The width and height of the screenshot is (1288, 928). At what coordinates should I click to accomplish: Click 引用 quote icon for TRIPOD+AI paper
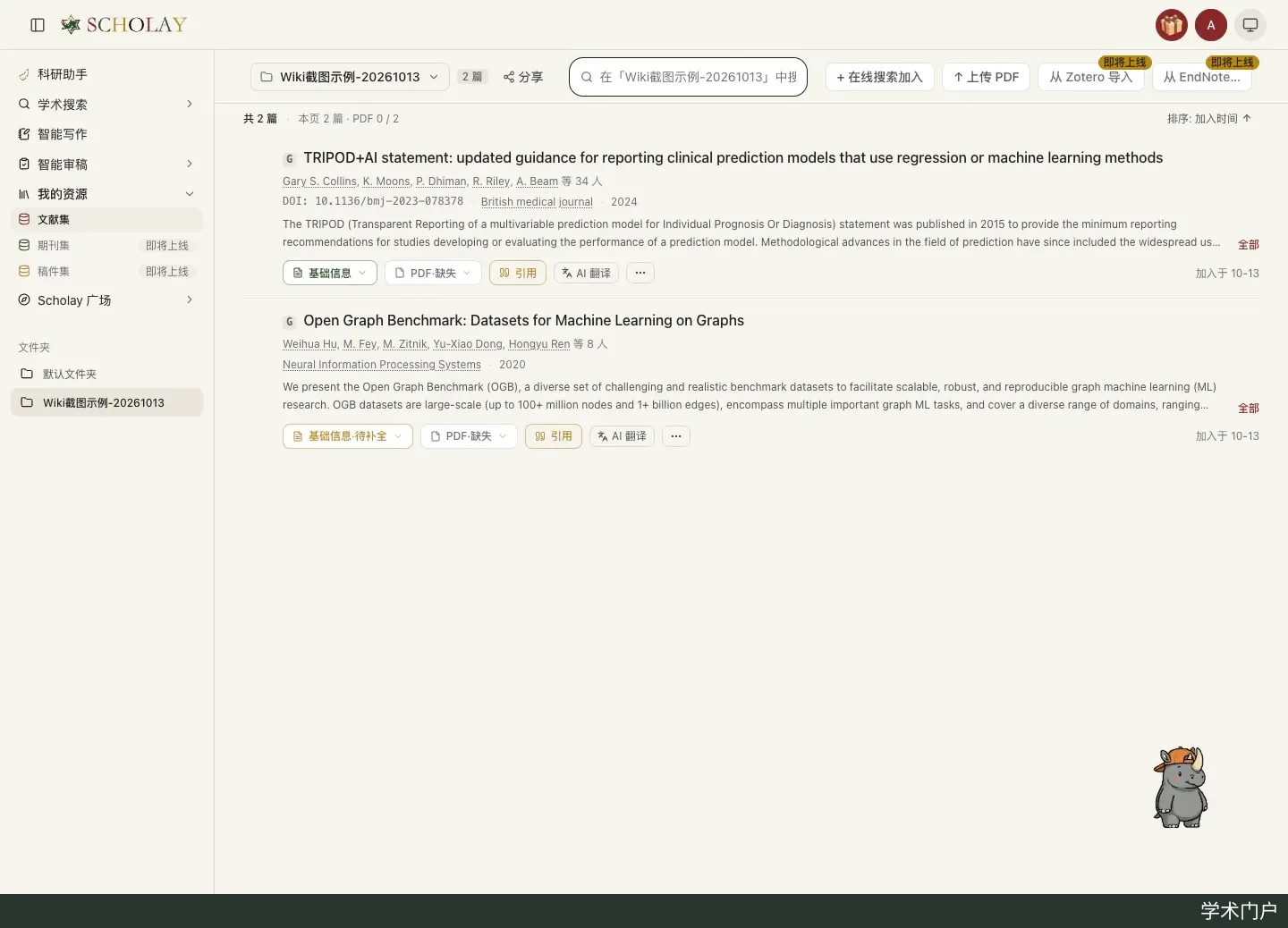click(x=518, y=273)
